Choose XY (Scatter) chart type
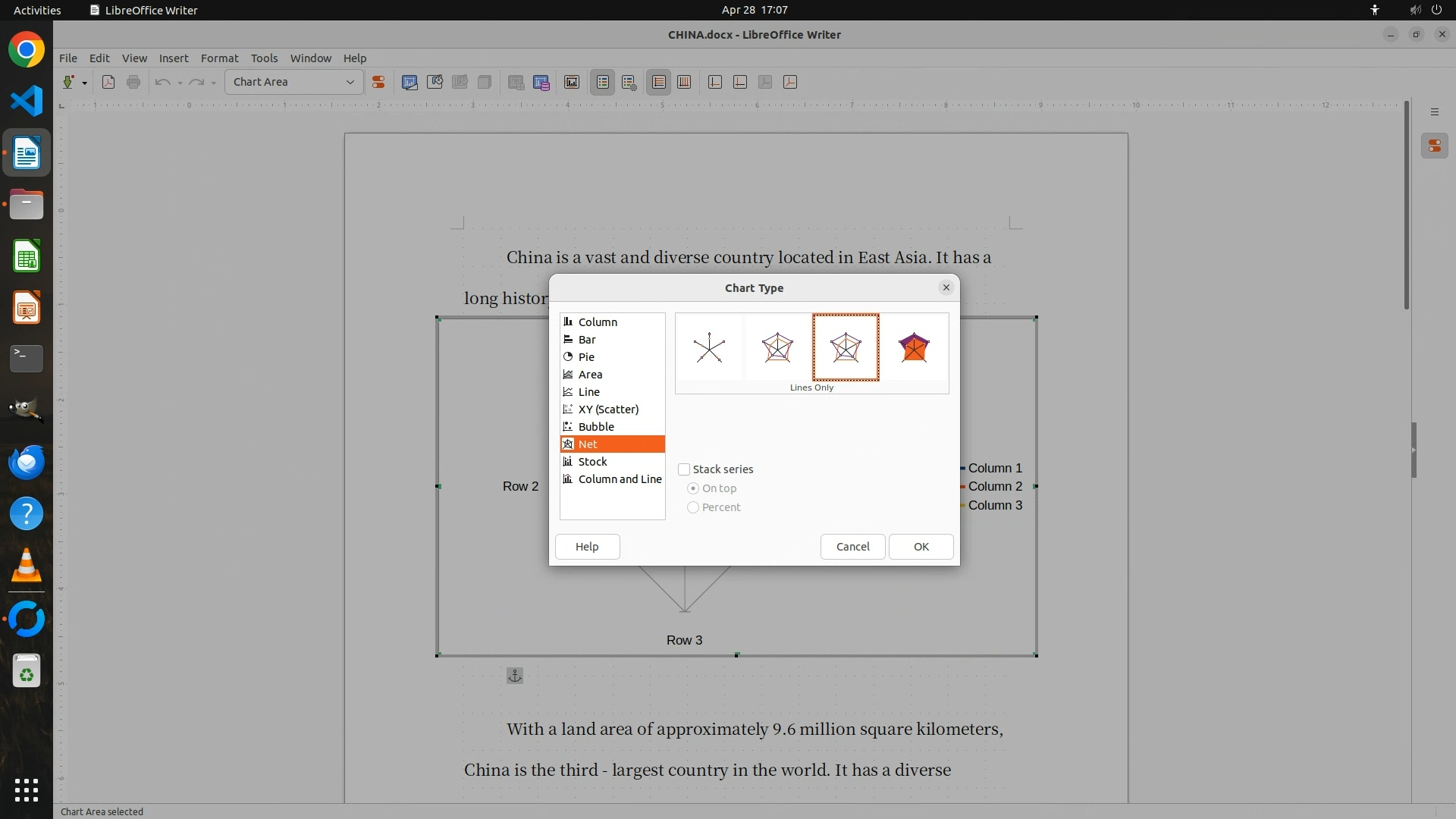This screenshot has width=1456, height=819. pyautogui.click(x=608, y=409)
